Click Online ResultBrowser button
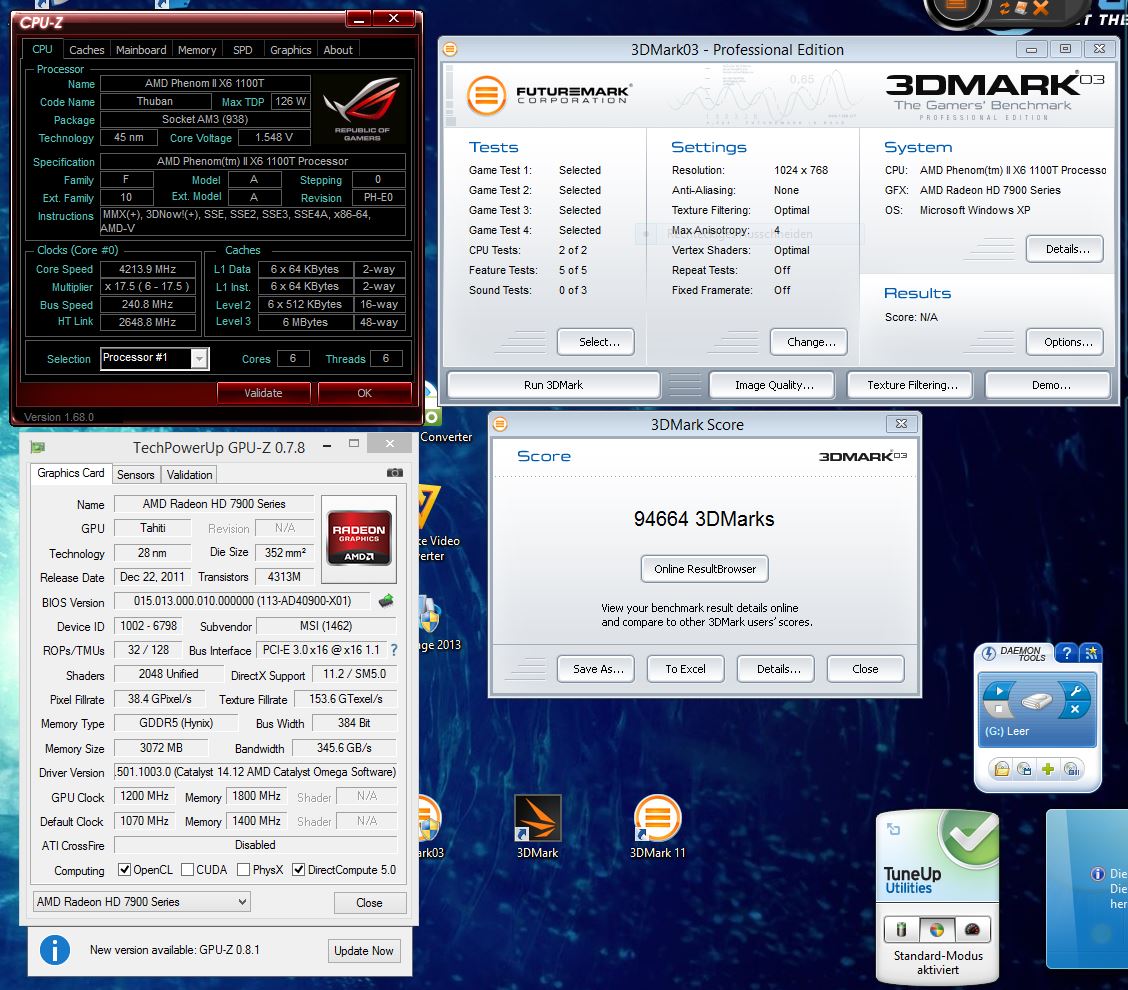Viewport: 1128px width, 990px height. [x=705, y=568]
